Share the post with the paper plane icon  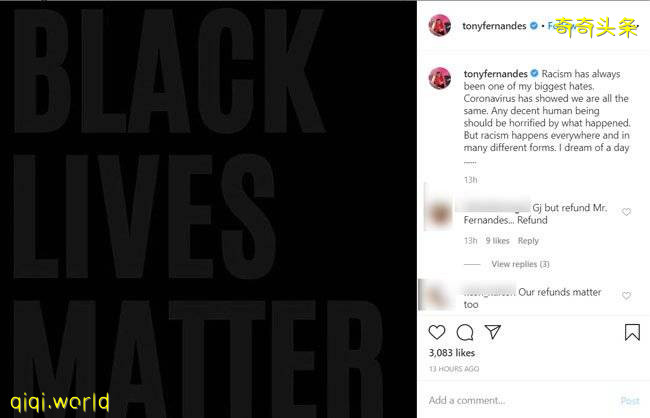(493, 332)
